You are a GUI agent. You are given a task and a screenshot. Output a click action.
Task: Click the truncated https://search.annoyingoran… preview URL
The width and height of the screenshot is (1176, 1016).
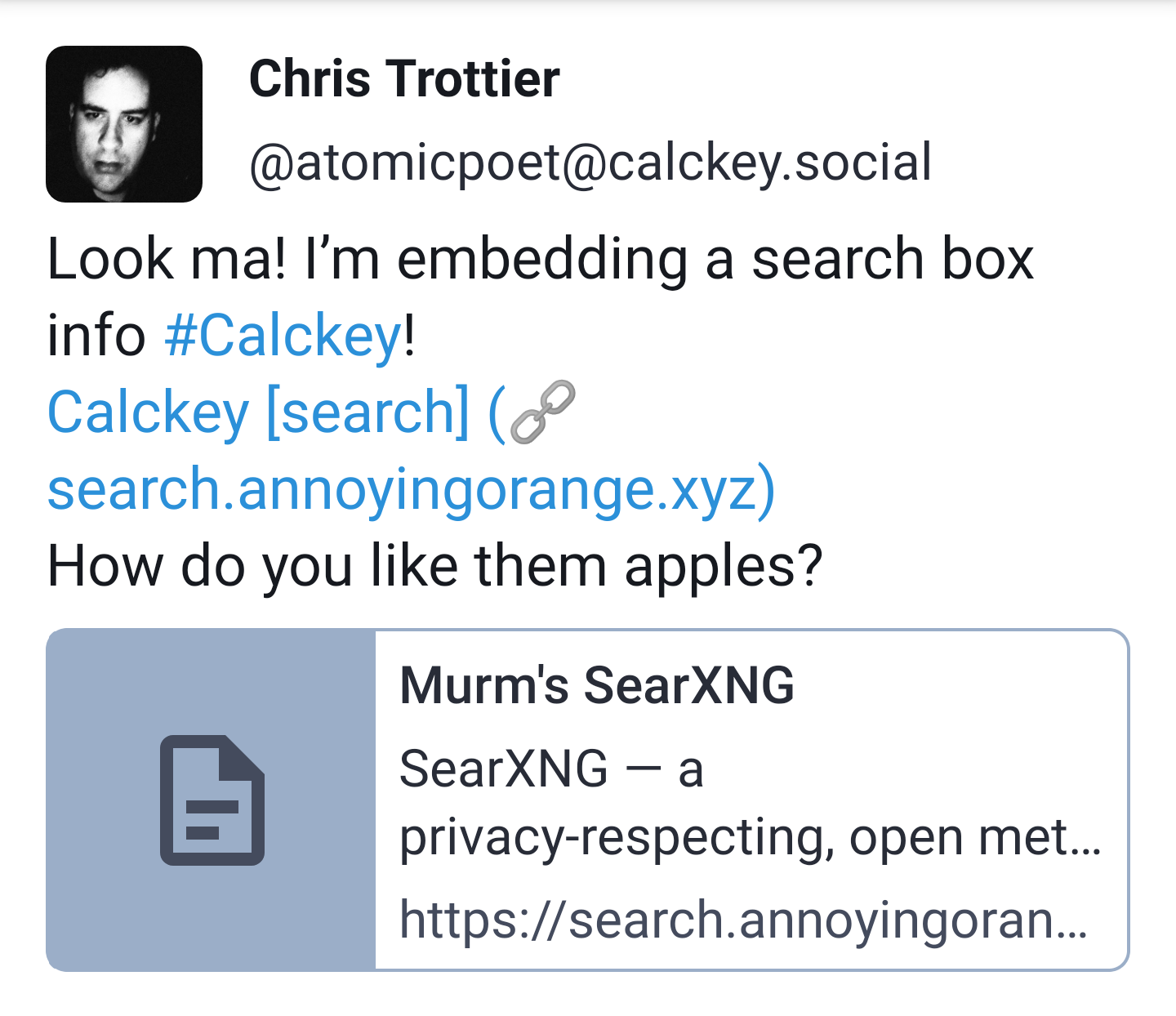(743, 920)
